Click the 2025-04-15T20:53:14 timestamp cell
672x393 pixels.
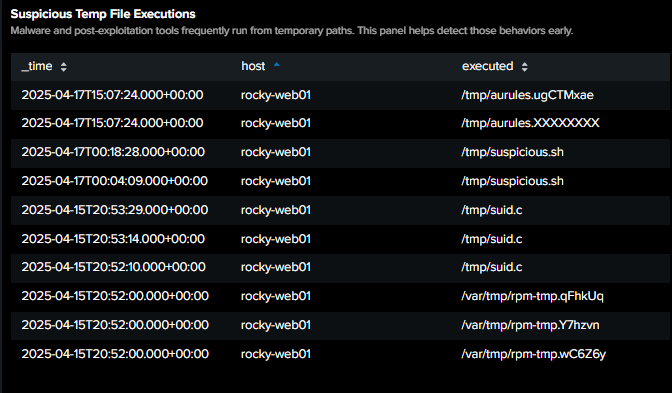[113, 239]
